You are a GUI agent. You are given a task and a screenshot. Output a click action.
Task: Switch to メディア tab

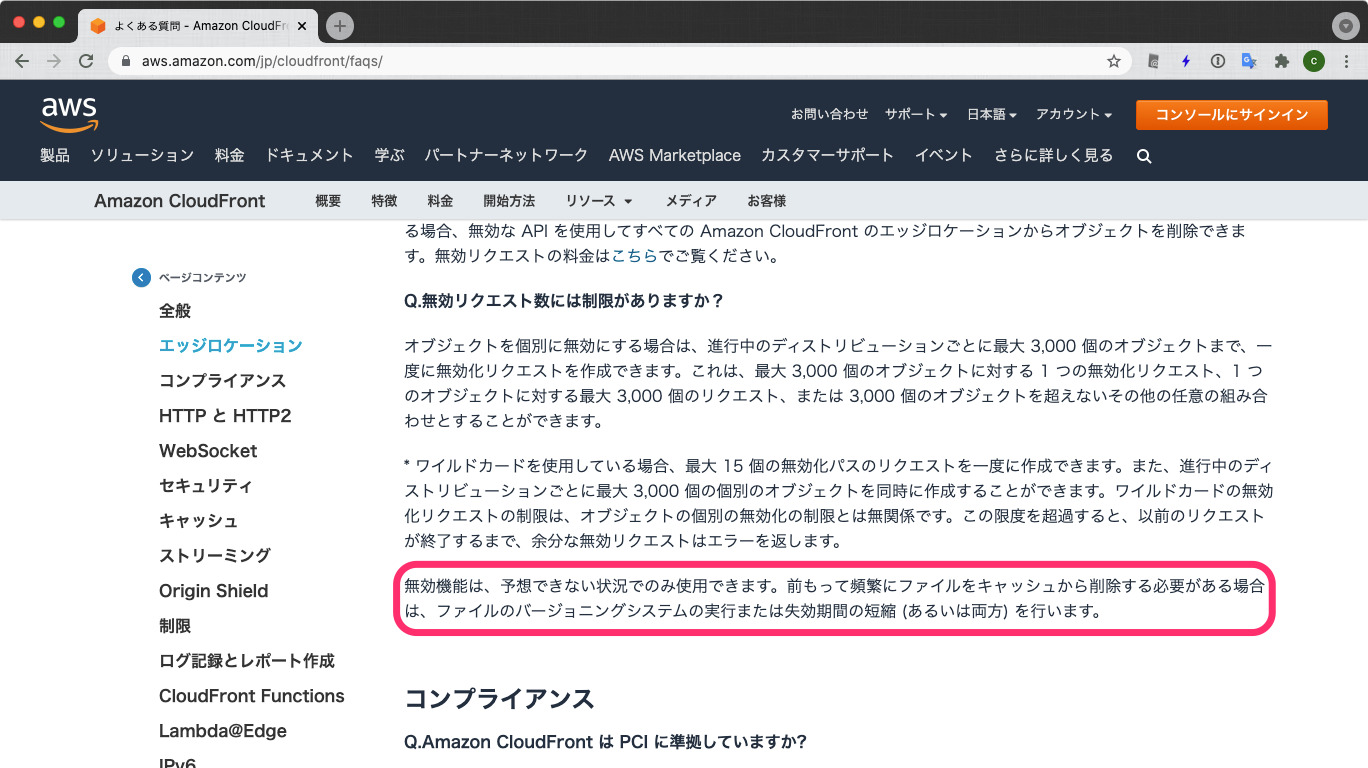pos(691,201)
